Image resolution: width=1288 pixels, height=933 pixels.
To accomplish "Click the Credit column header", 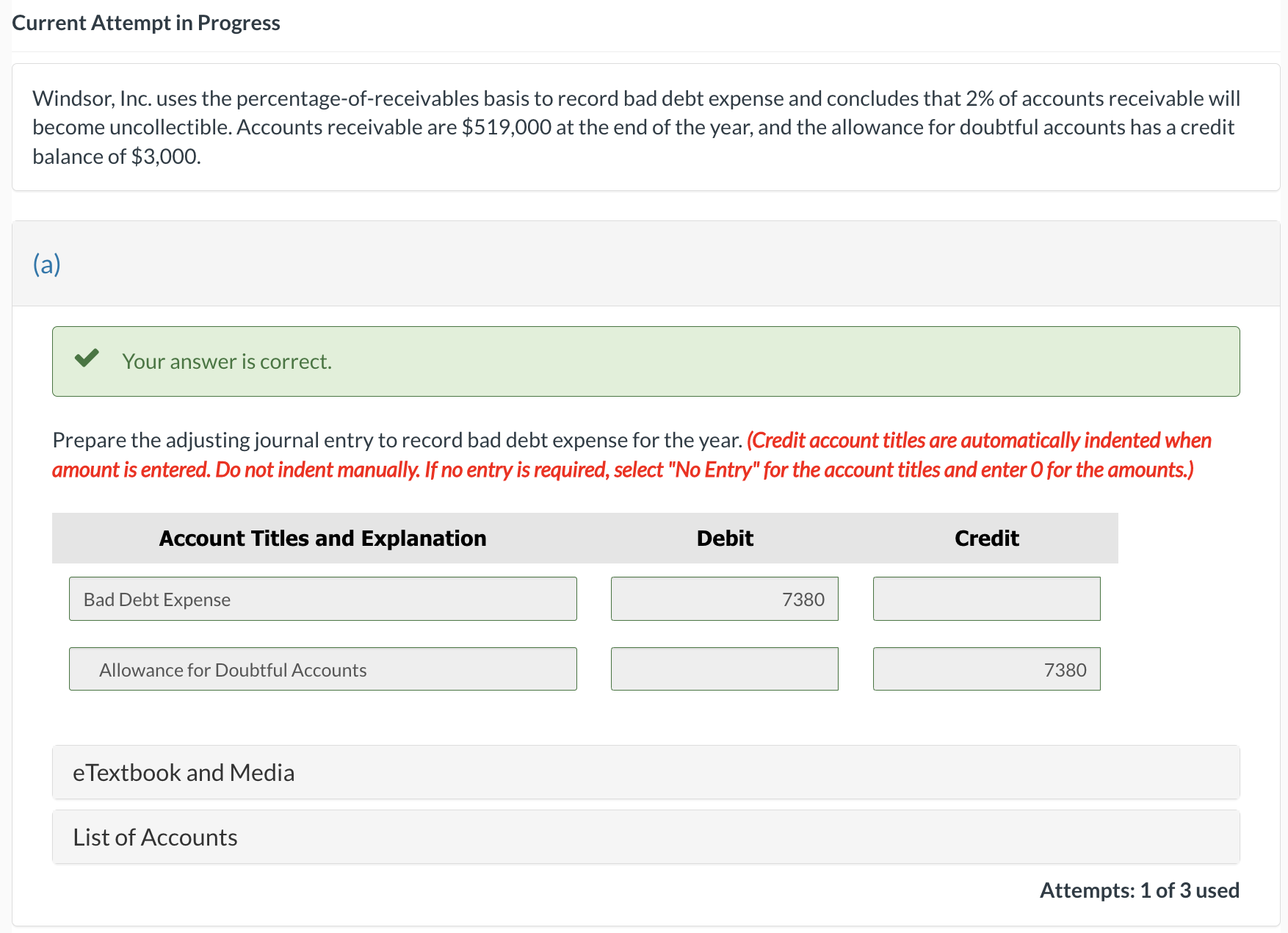I will (x=986, y=538).
